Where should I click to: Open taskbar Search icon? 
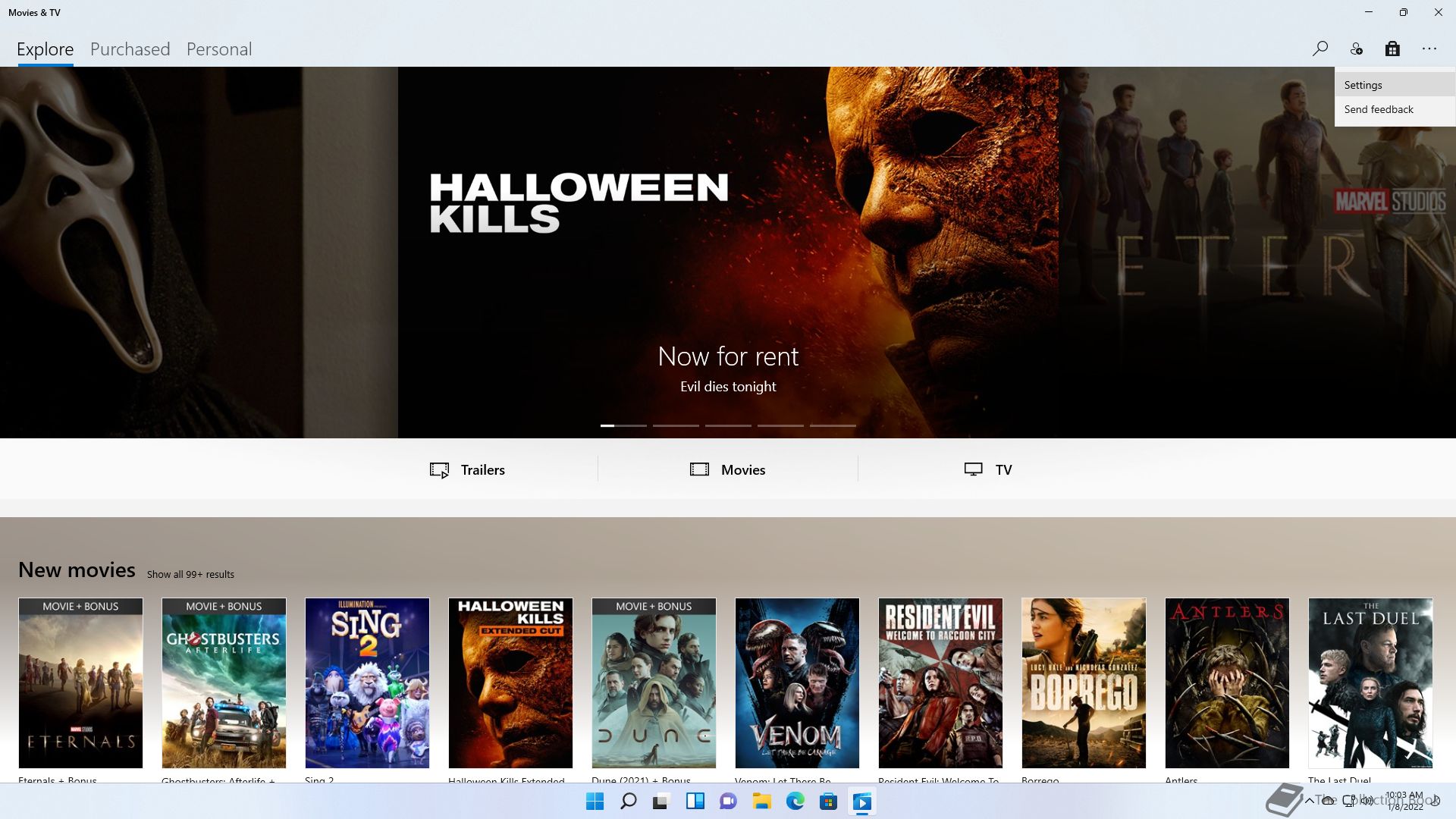click(629, 802)
